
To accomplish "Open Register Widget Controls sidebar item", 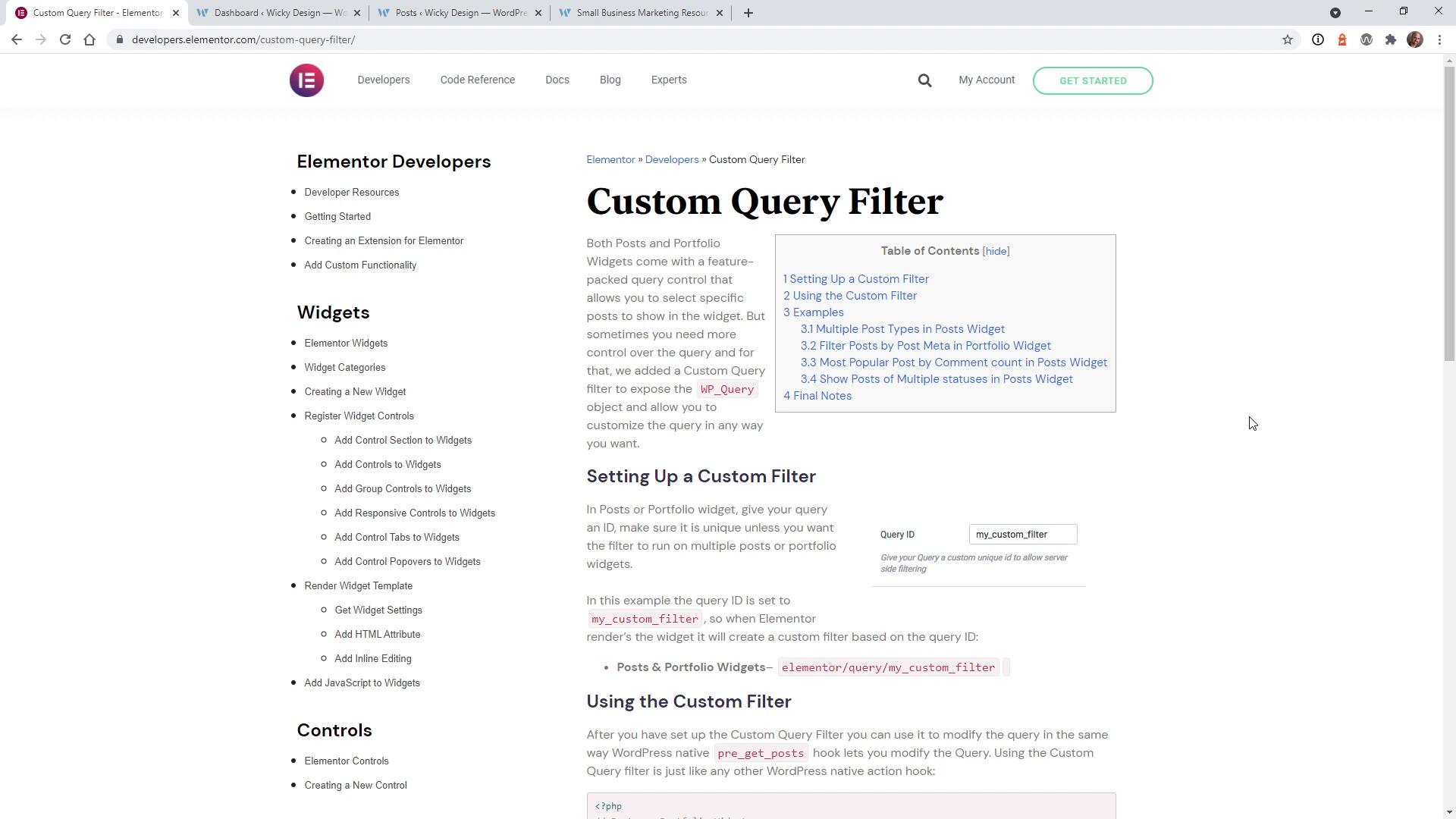I will pos(359,416).
